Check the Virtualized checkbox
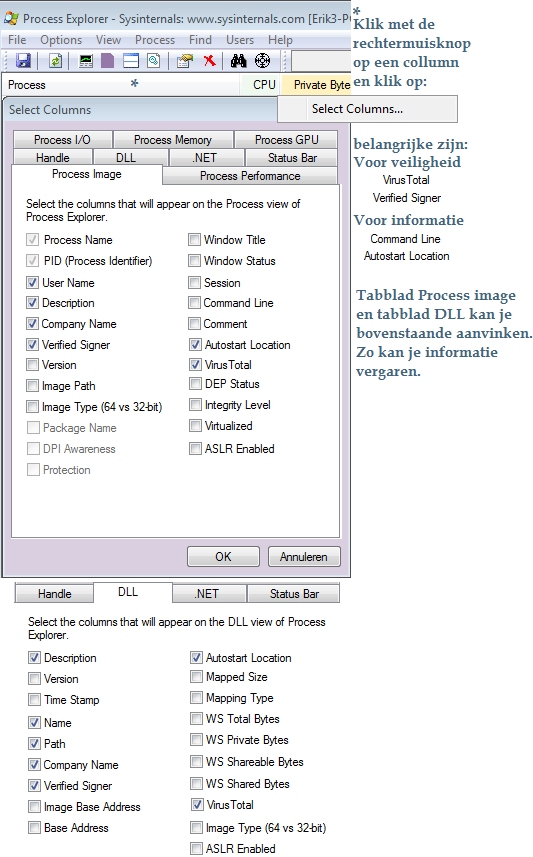The image size is (533, 857). click(x=195, y=425)
